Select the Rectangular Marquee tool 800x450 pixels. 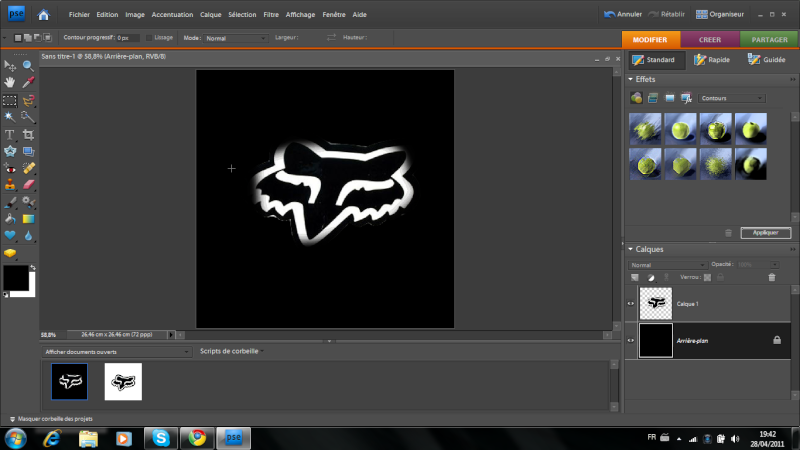click(x=10, y=101)
